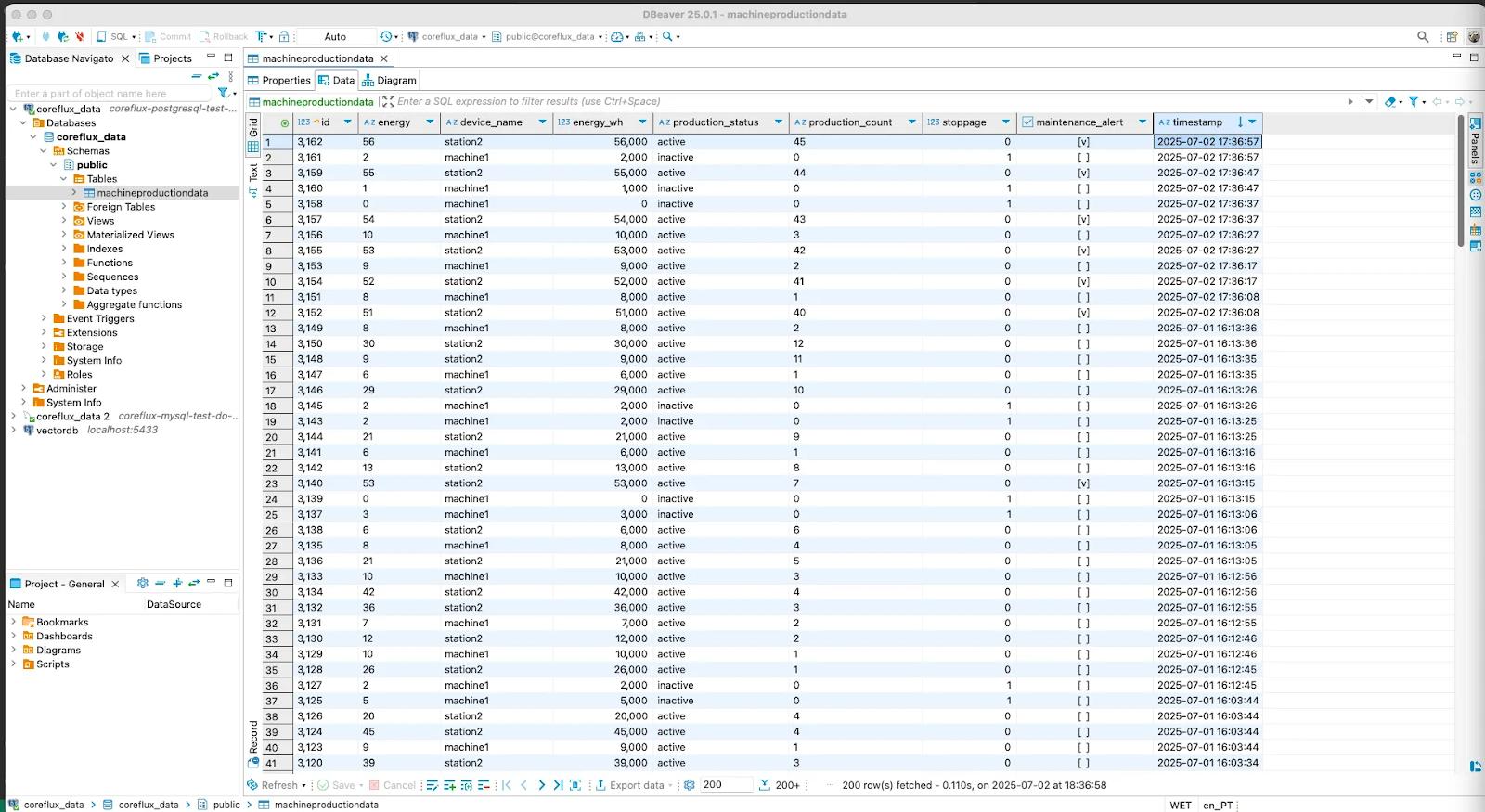Viewport: 1485px width, 812px height.
Task: Select the Data tab
Action: 337,81
